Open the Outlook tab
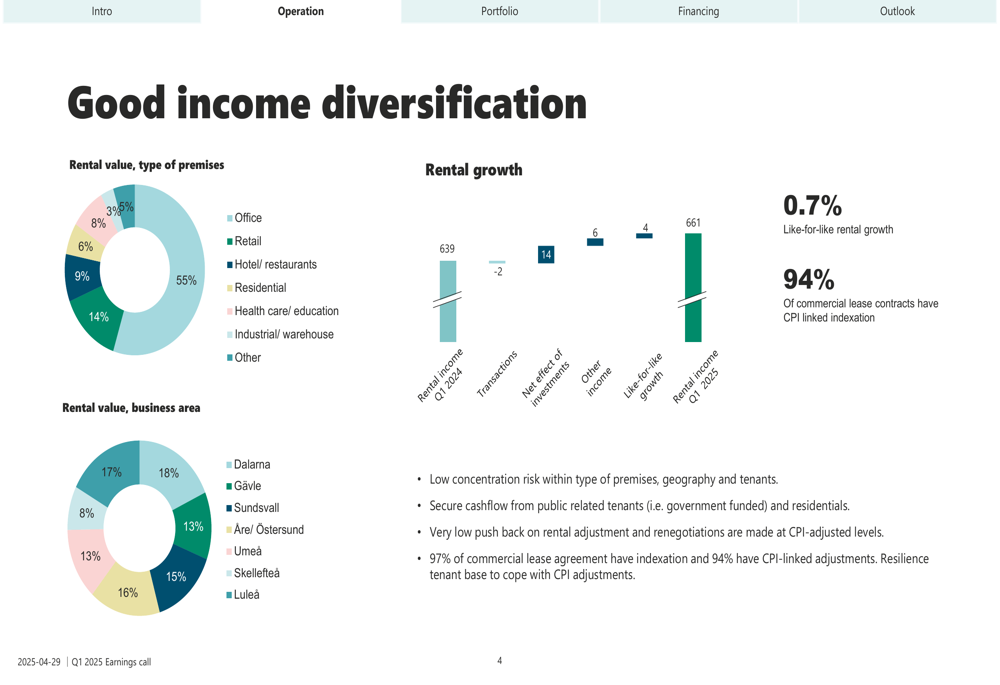This screenshot has width=1000, height=685. [897, 11]
